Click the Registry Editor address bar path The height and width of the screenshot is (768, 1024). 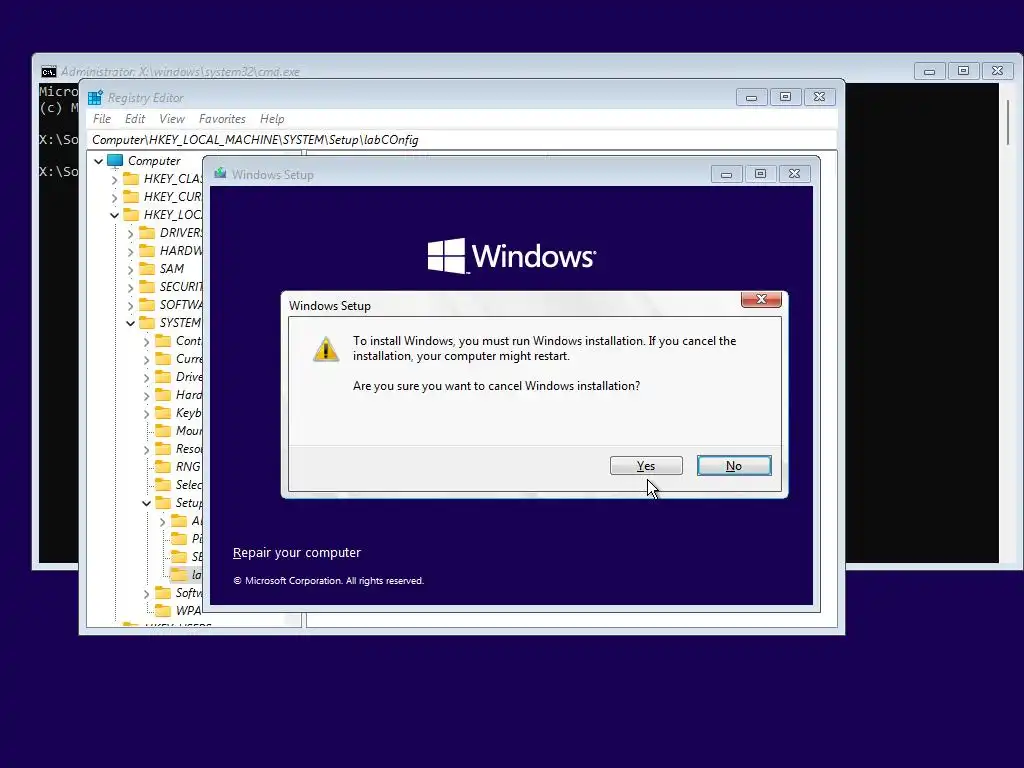click(462, 140)
